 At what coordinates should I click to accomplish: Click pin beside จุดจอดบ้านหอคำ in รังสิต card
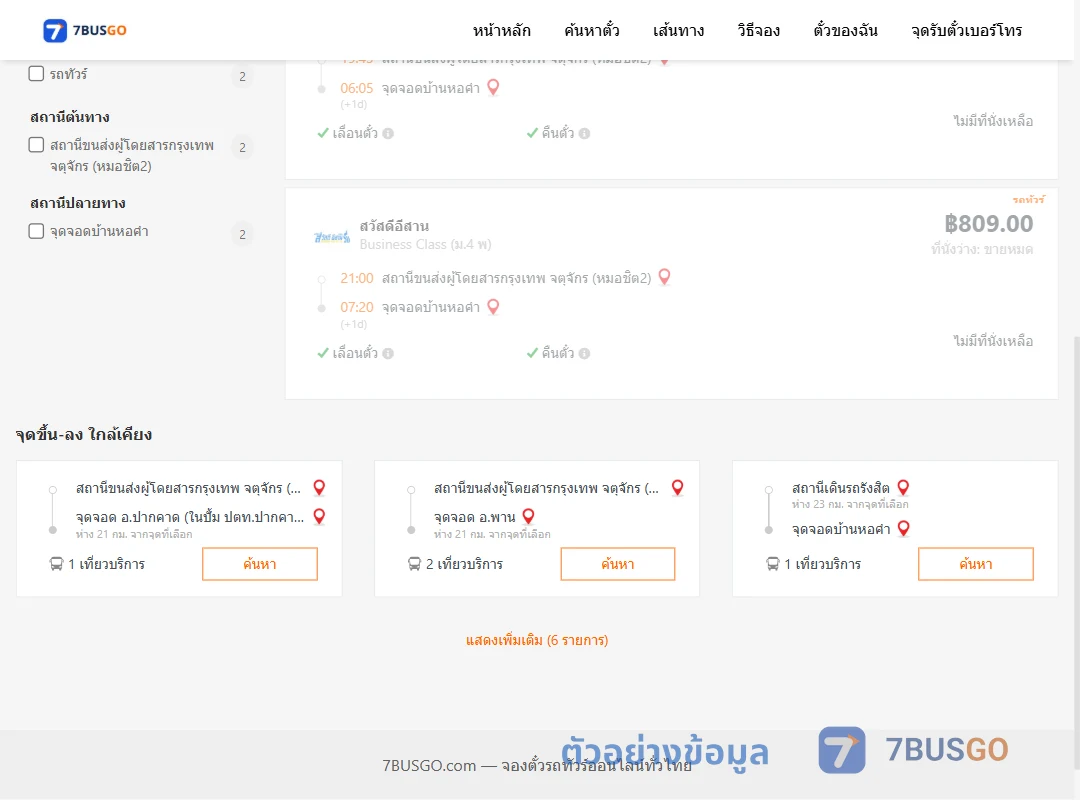904,529
